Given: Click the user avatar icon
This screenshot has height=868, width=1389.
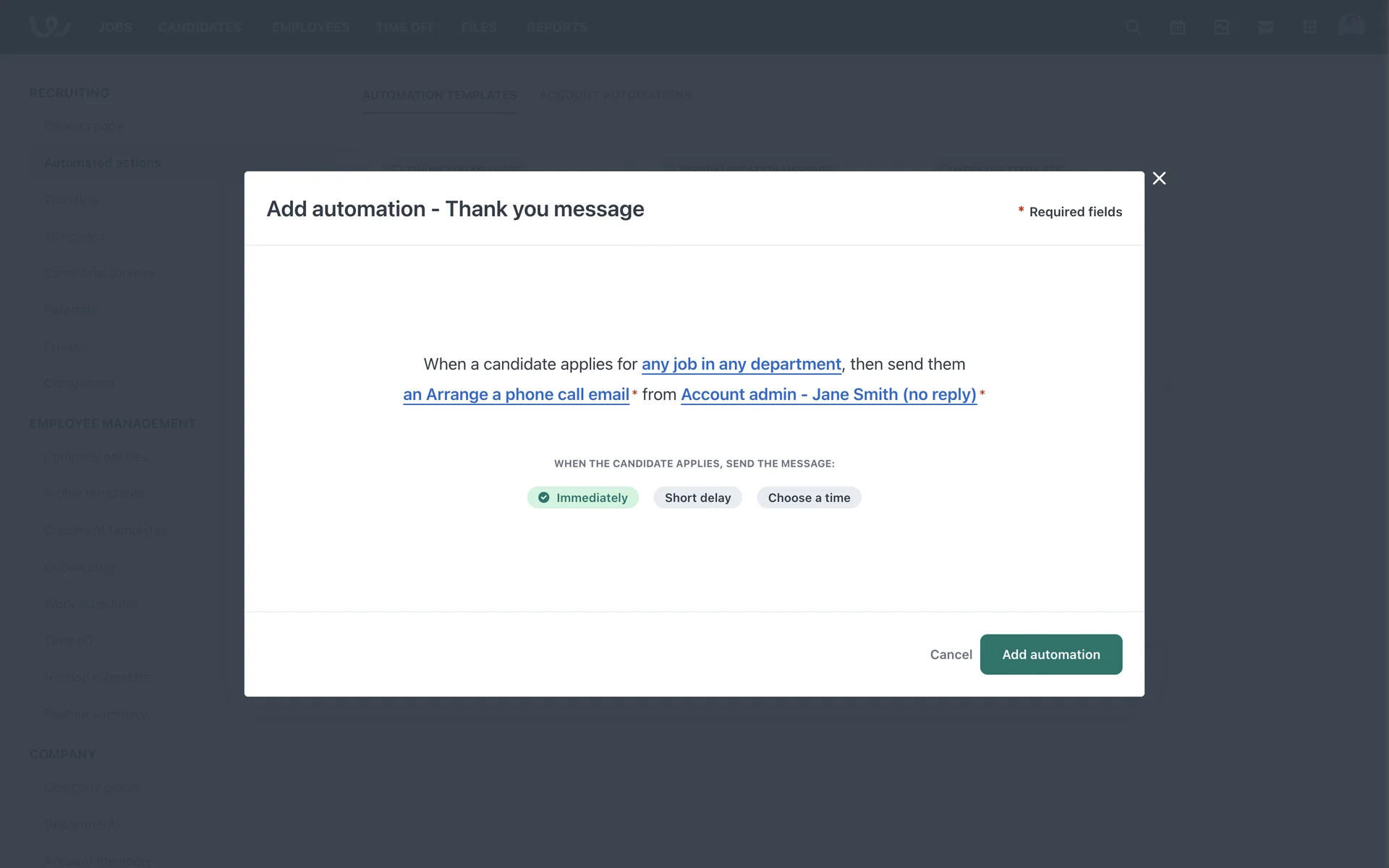Looking at the screenshot, I should (x=1351, y=27).
